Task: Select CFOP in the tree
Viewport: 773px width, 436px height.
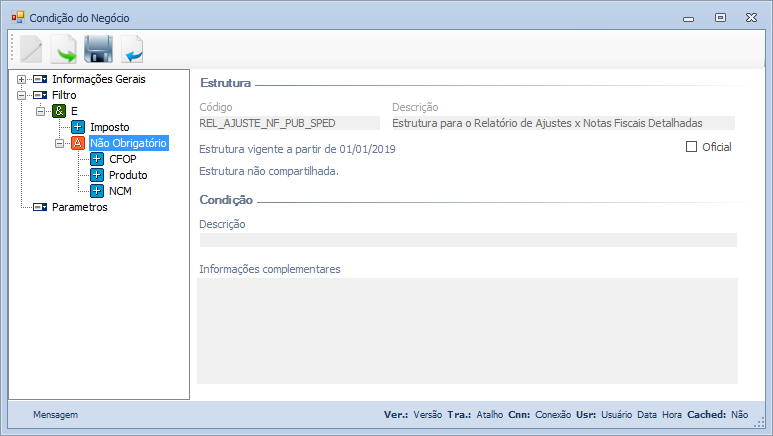Action: point(123,159)
